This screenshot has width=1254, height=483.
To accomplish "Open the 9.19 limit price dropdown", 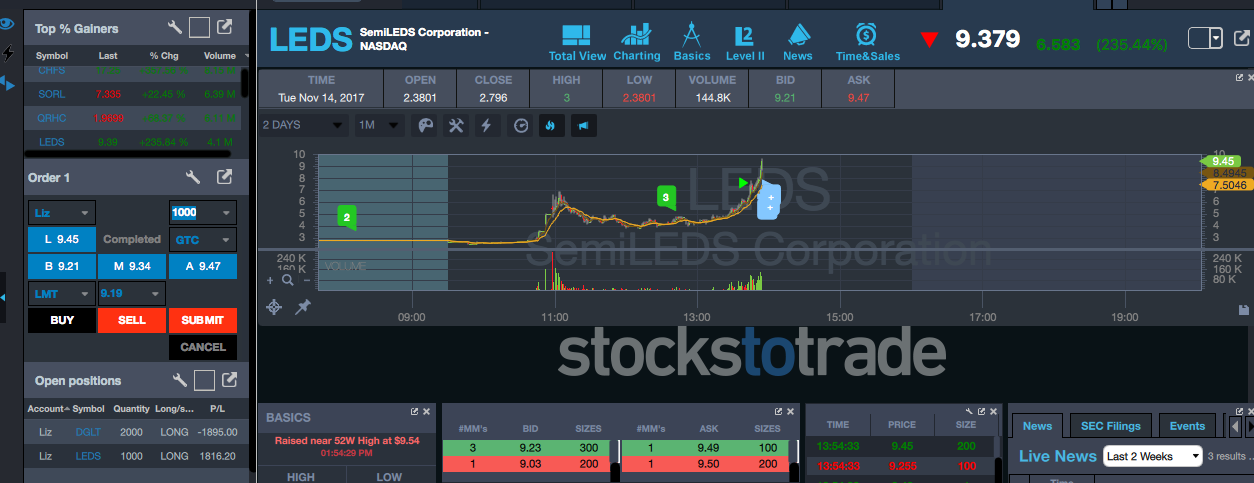I will pos(131,294).
